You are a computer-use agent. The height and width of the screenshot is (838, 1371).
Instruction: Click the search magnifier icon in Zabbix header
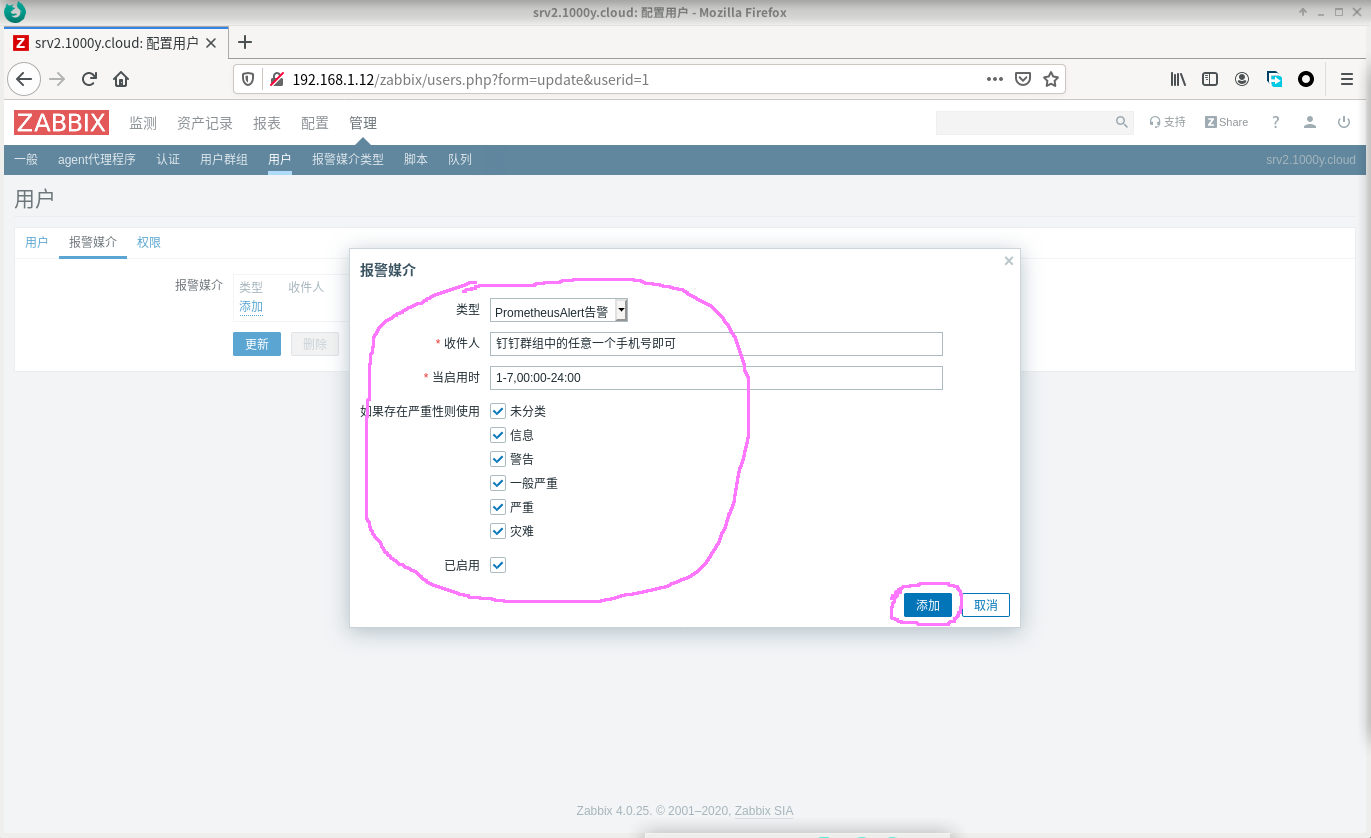point(1121,122)
